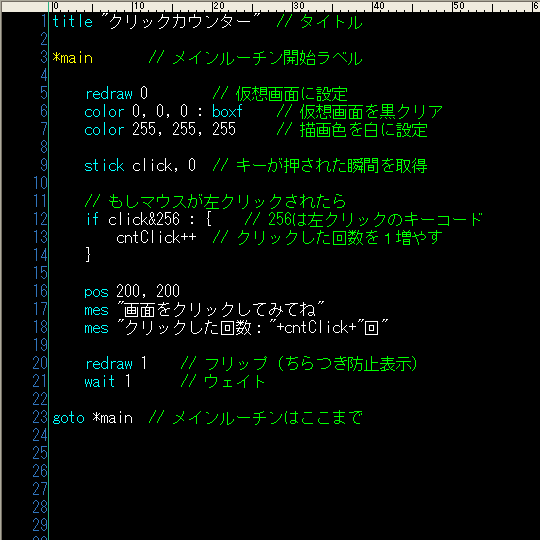Click 'redraw 1' on line 20

(x=116, y=363)
